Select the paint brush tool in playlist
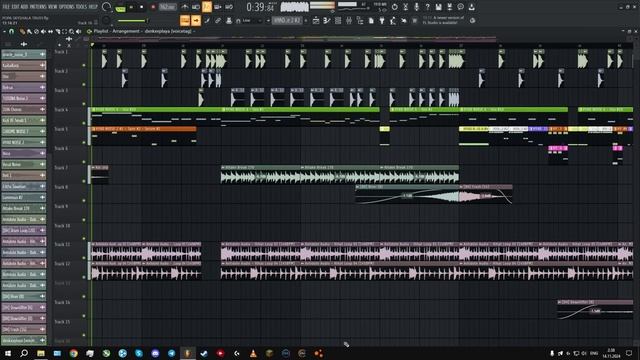Image resolution: width=640 pixels, height=360 pixels. (29, 31)
